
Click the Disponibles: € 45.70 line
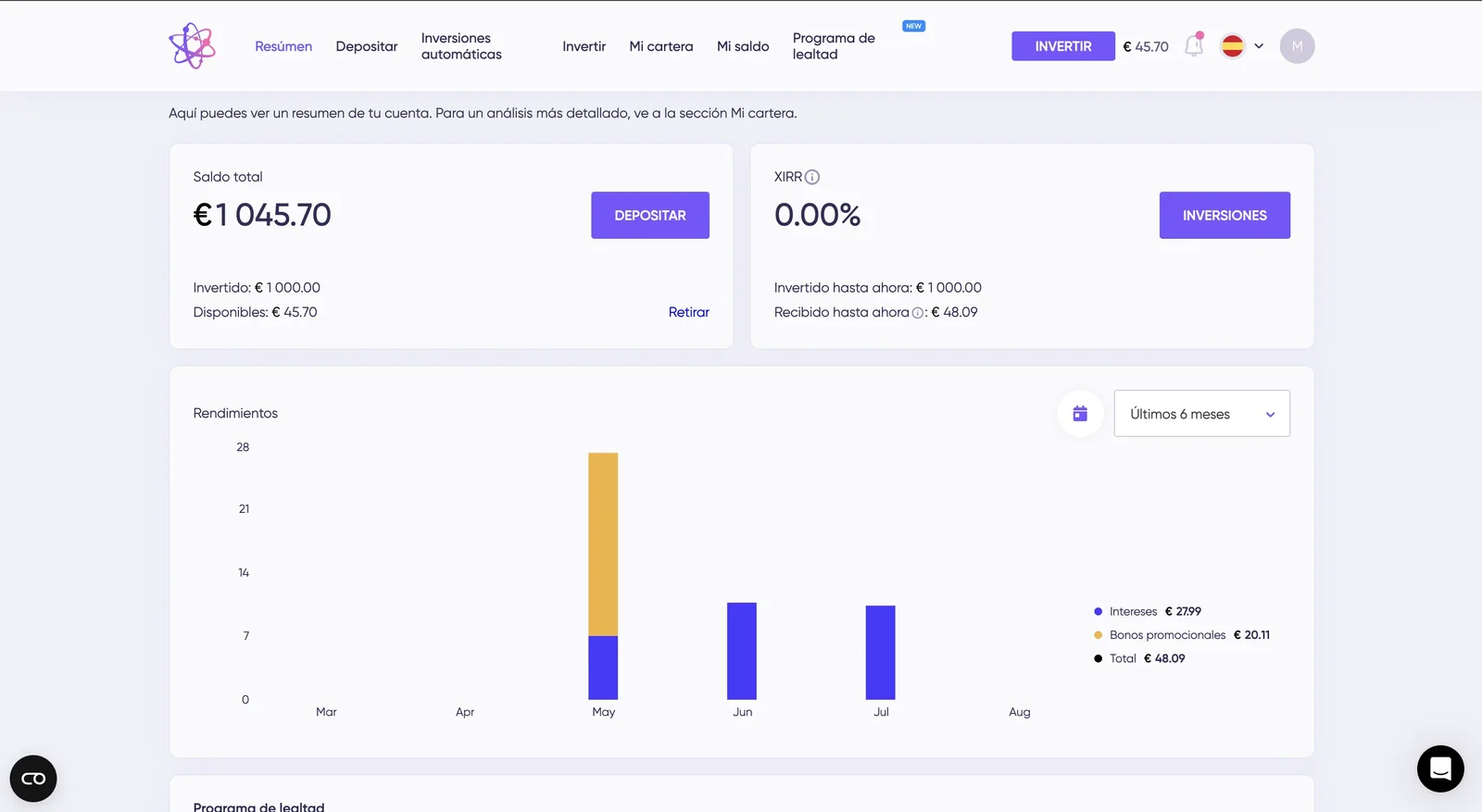point(255,312)
